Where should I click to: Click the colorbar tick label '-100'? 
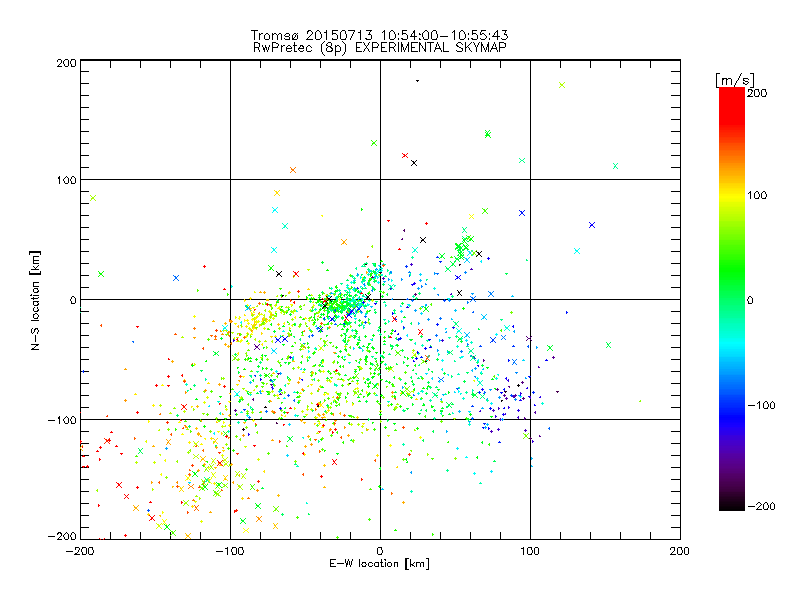[761, 405]
